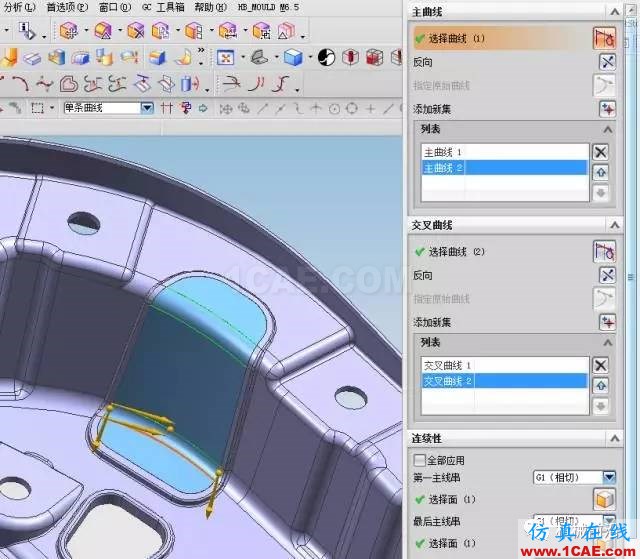Collapse the 连续性 section
Screen dimensions: 640x559
tap(614, 439)
